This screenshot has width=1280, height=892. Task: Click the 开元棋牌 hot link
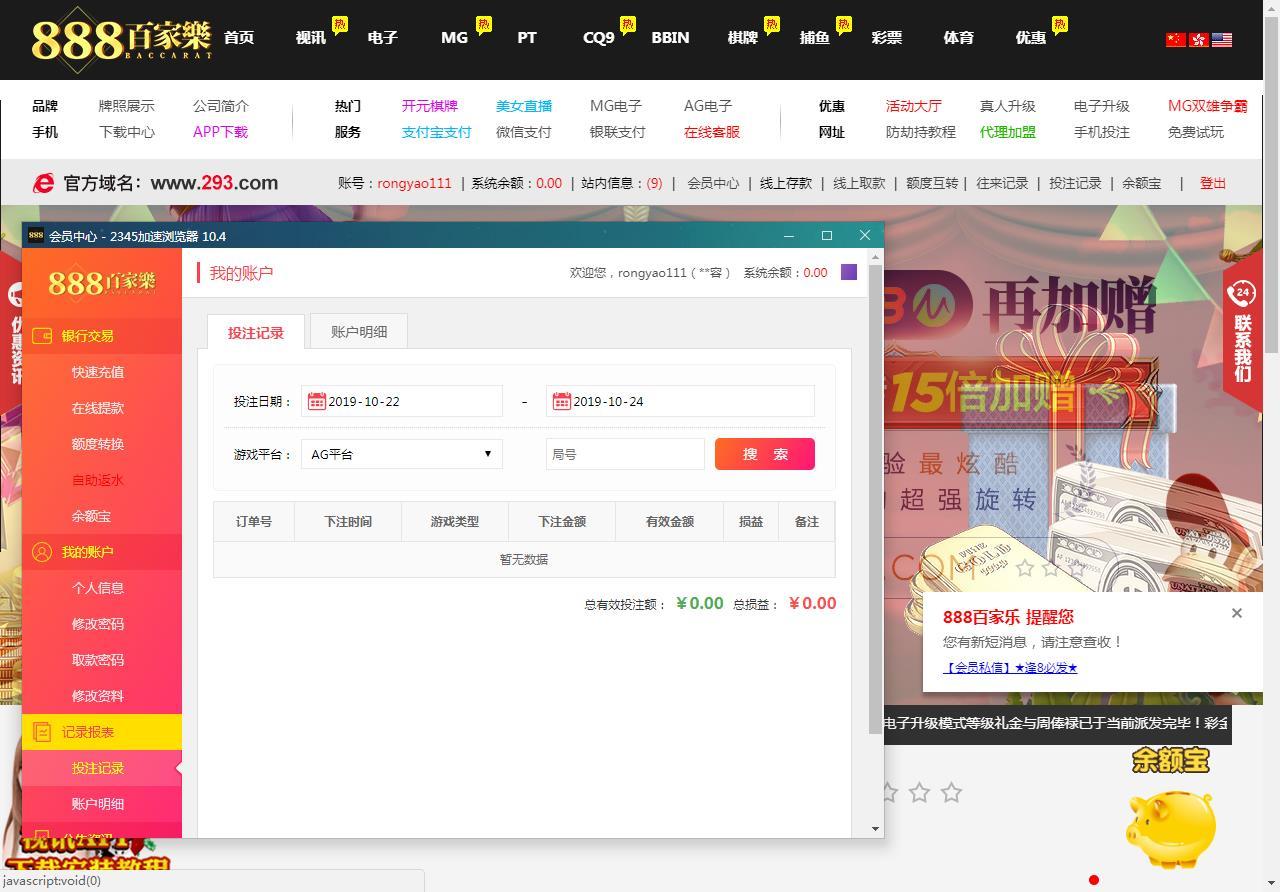click(430, 106)
